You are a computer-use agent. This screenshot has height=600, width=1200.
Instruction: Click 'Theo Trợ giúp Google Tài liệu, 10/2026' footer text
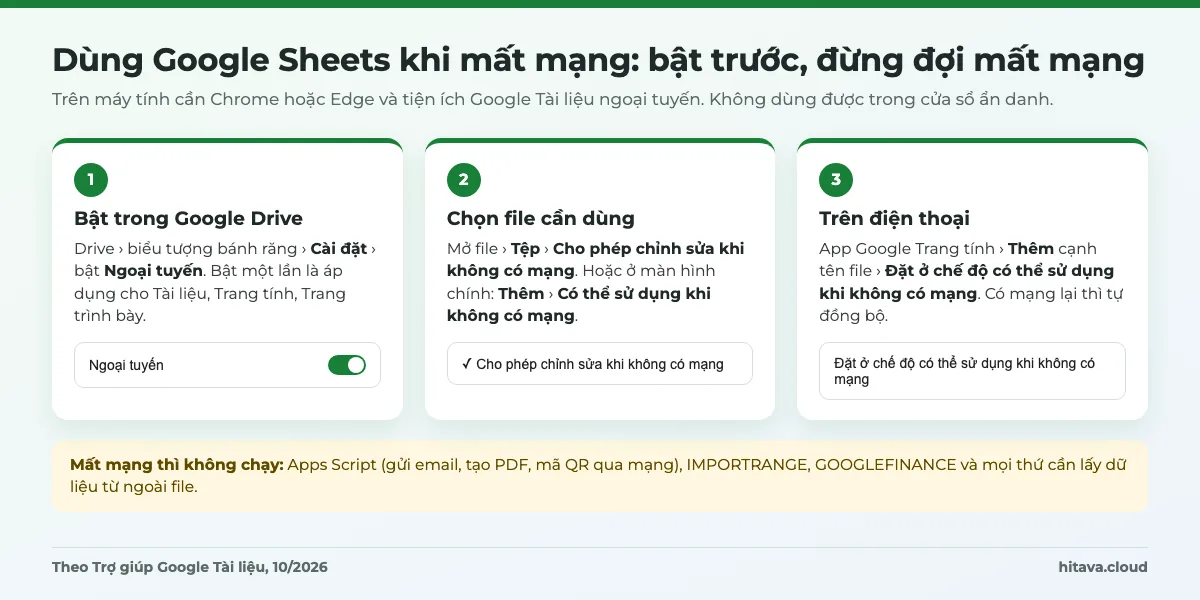click(x=190, y=567)
